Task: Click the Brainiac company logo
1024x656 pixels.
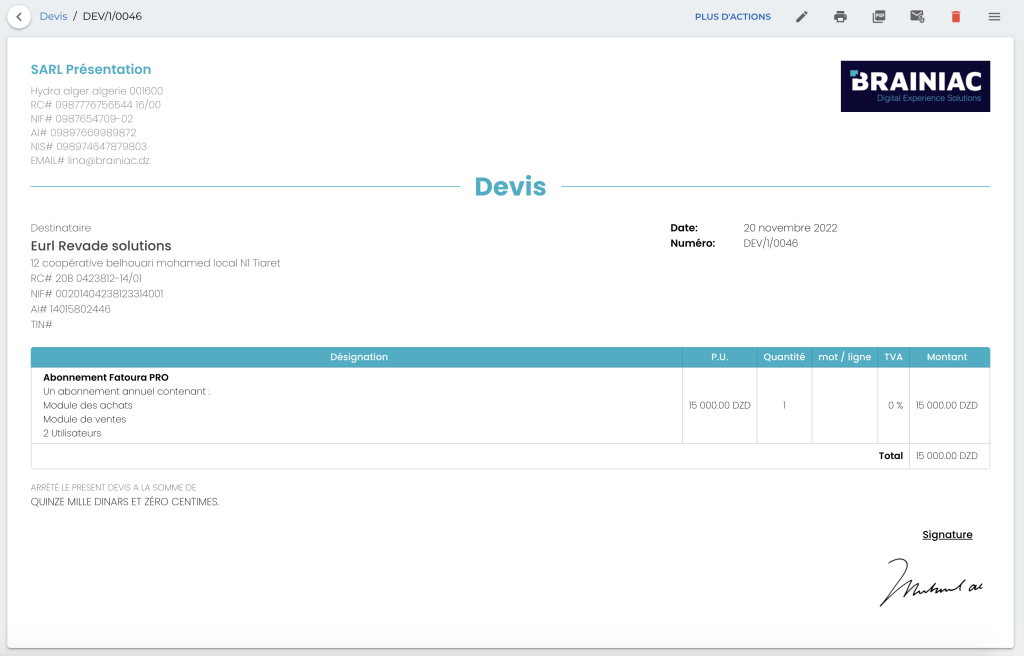Action: tap(915, 86)
